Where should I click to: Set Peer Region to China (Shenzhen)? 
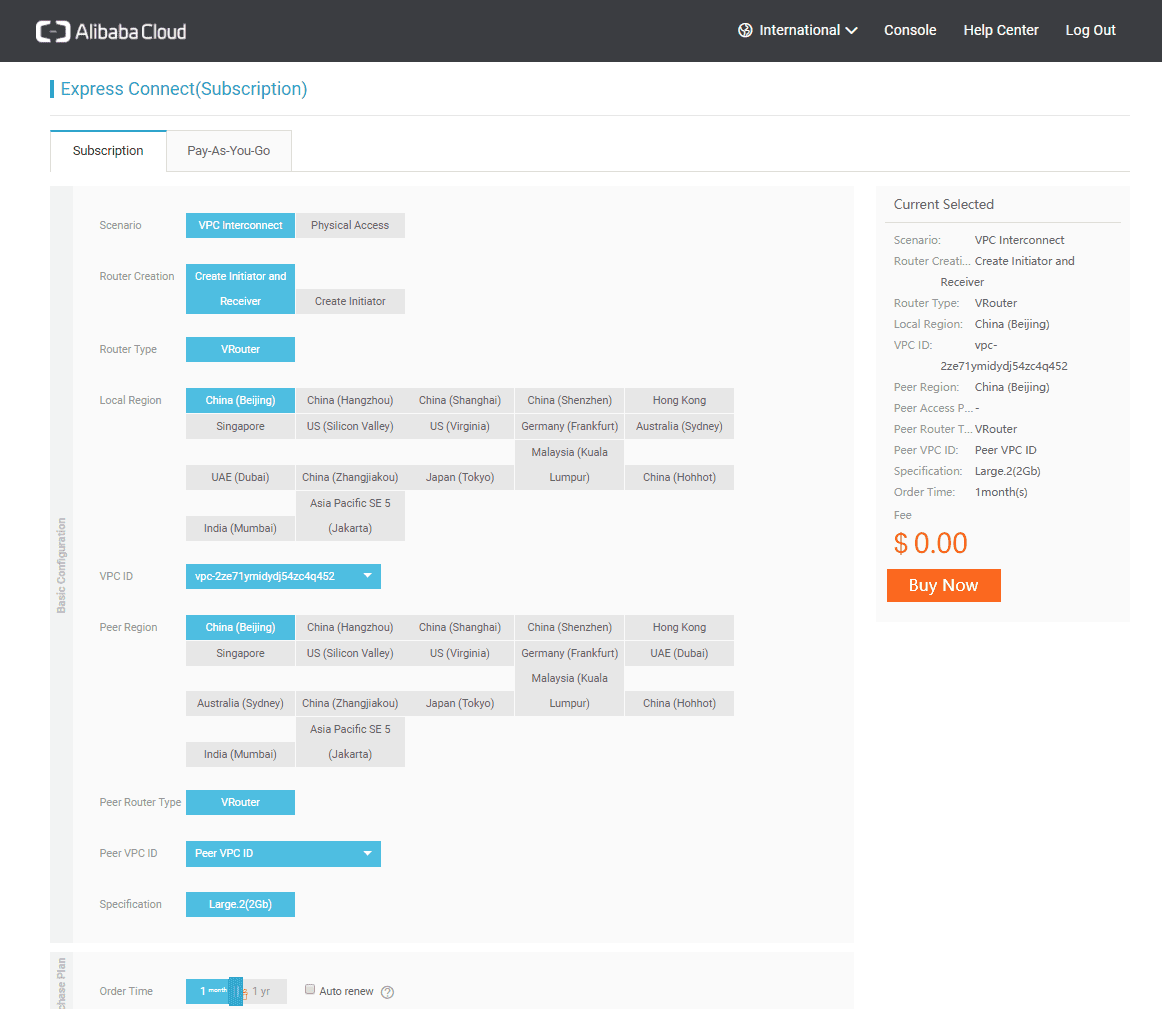tap(569, 627)
